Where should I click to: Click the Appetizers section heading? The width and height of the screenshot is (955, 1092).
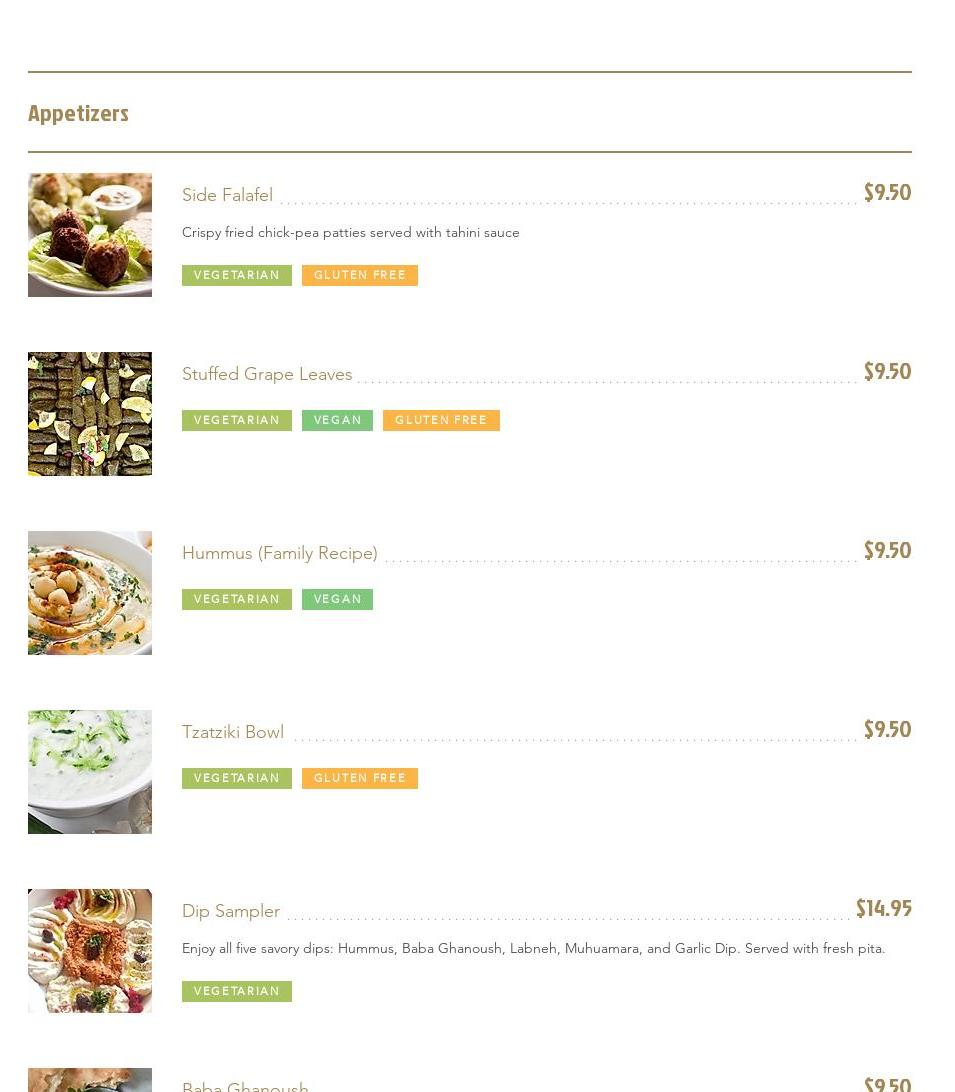coord(79,114)
